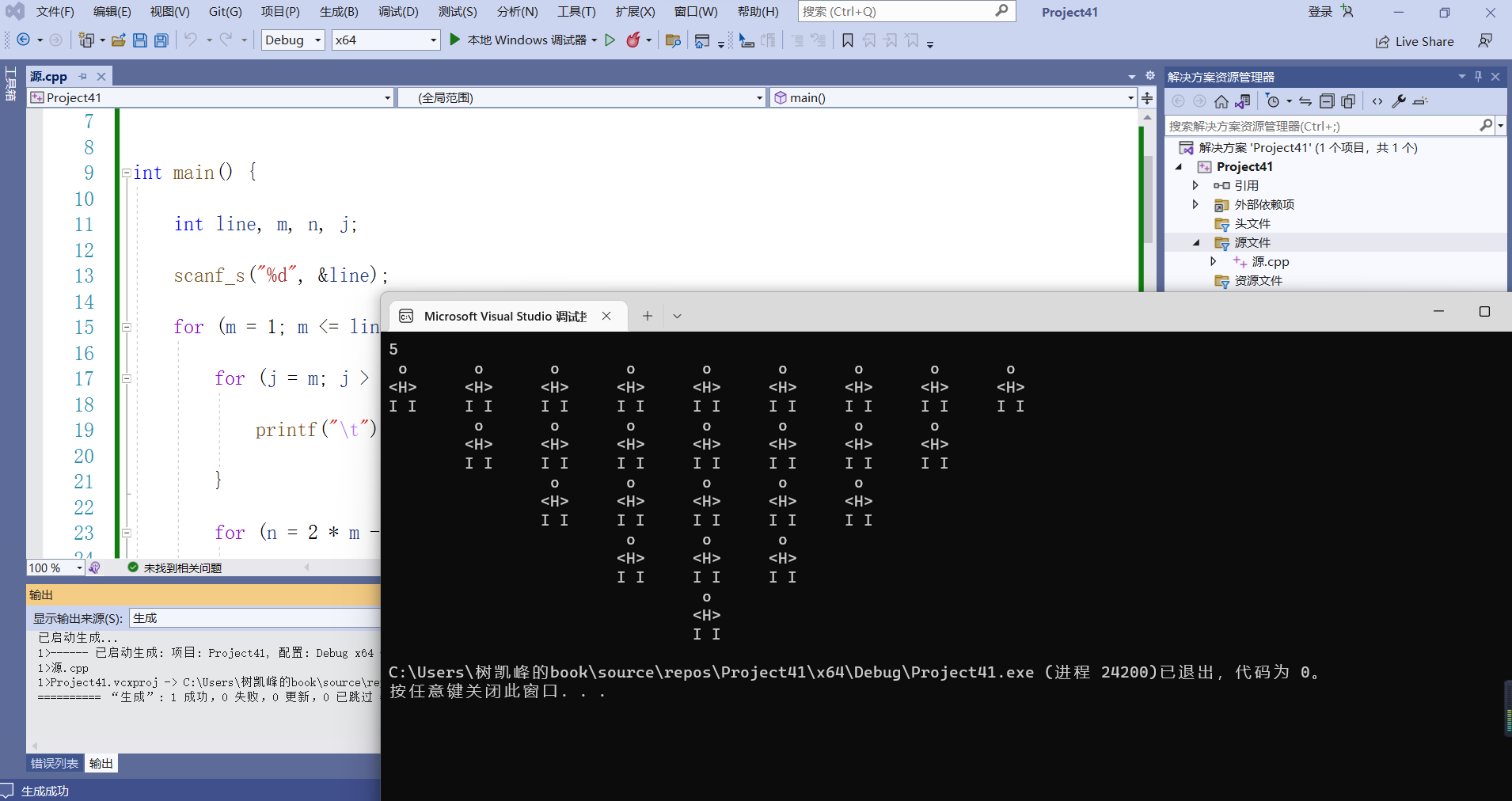
Task: Open the 文件(F) menu
Action: (55, 12)
